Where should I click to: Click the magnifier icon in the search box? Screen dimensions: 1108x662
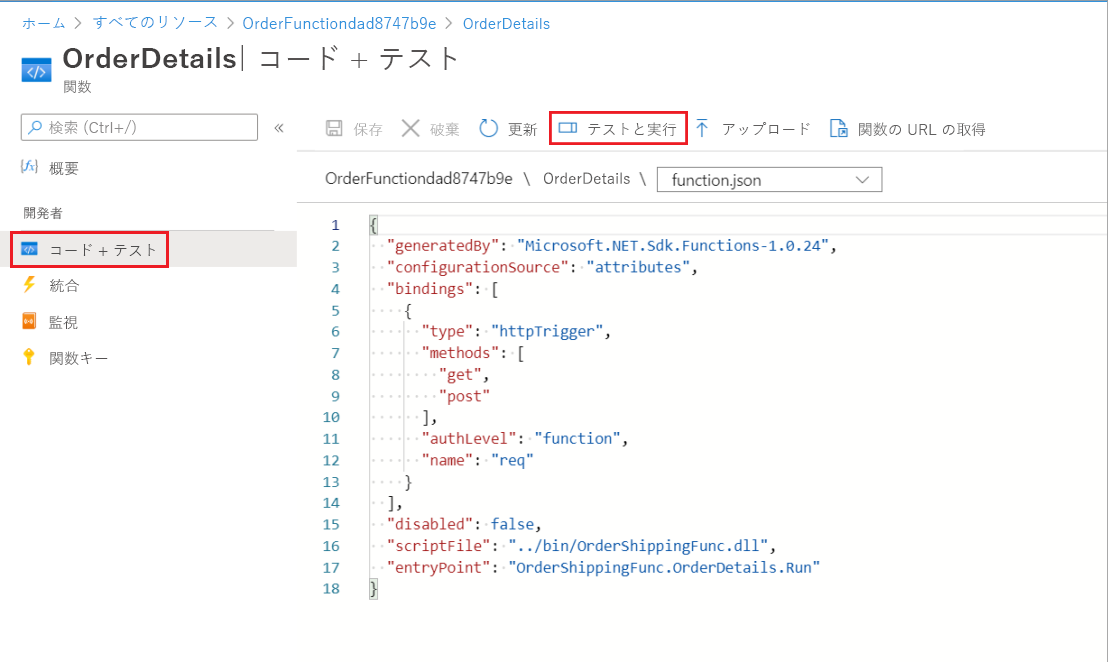pyautogui.click(x=35, y=128)
